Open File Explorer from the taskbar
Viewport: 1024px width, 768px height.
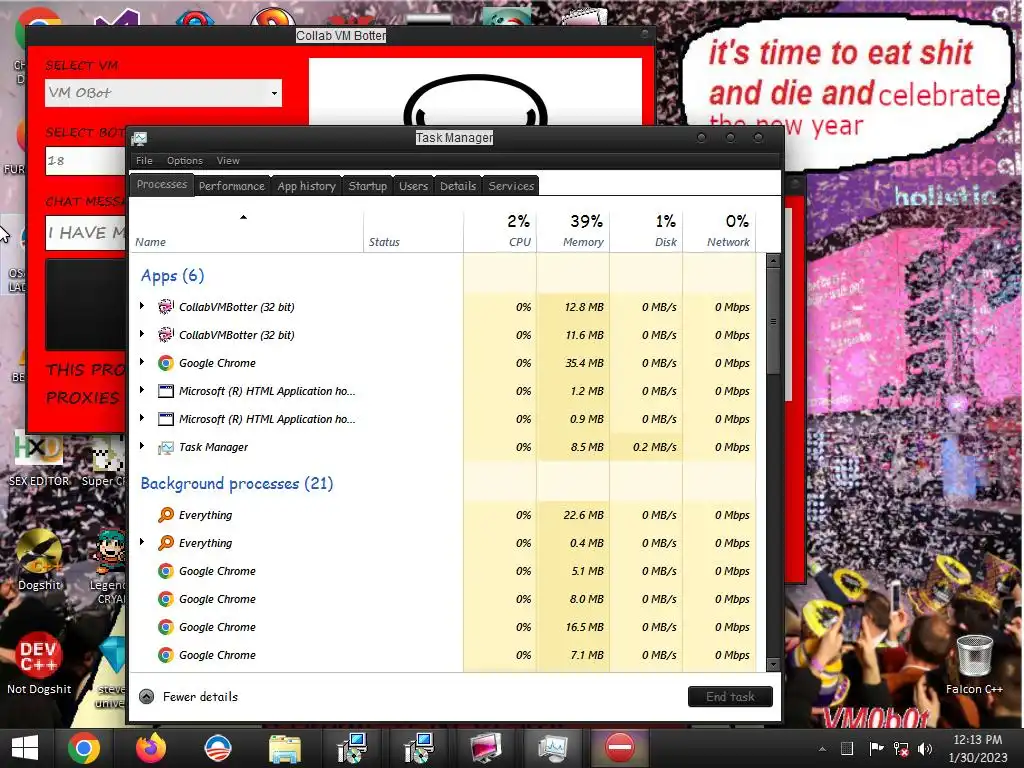coord(285,749)
